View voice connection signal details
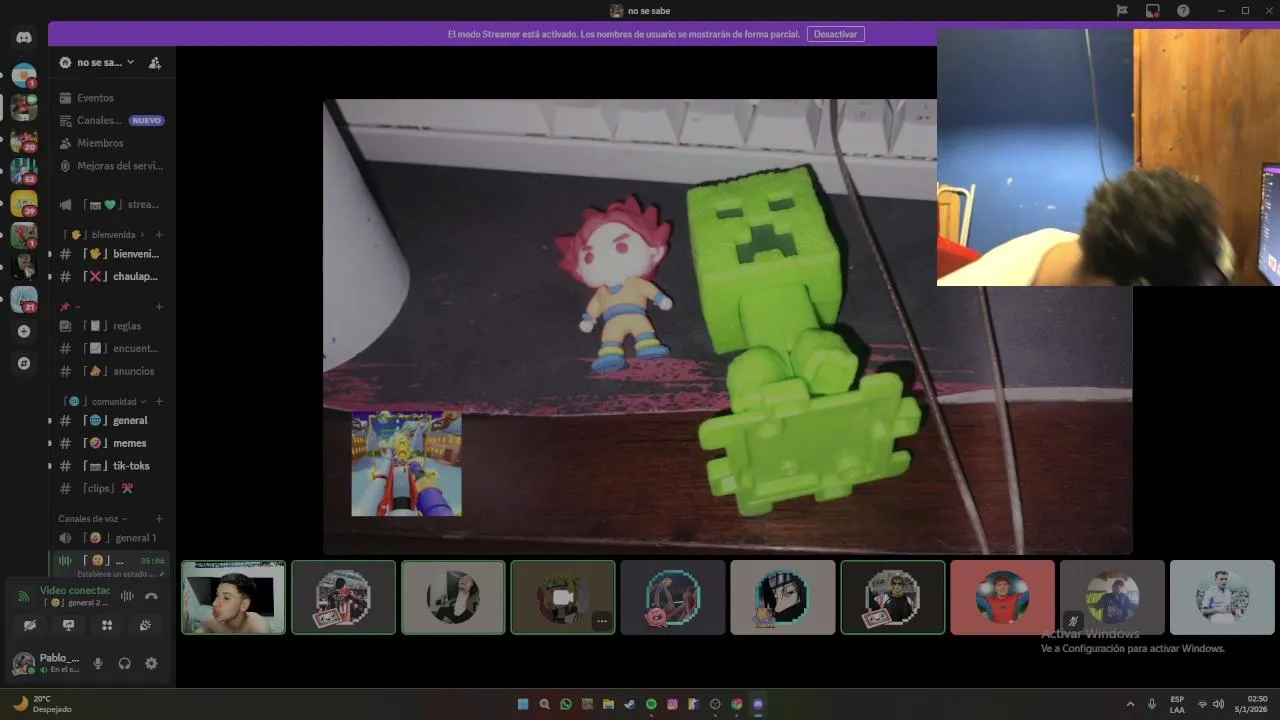 (x=24, y=596)
